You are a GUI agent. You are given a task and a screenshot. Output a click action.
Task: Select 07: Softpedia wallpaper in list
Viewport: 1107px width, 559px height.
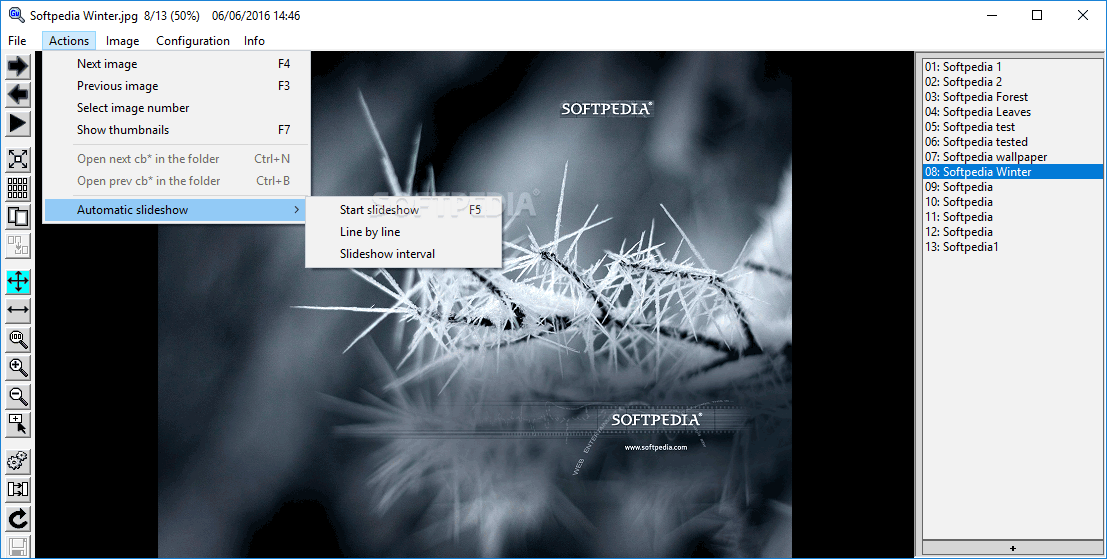[1012, 157]
